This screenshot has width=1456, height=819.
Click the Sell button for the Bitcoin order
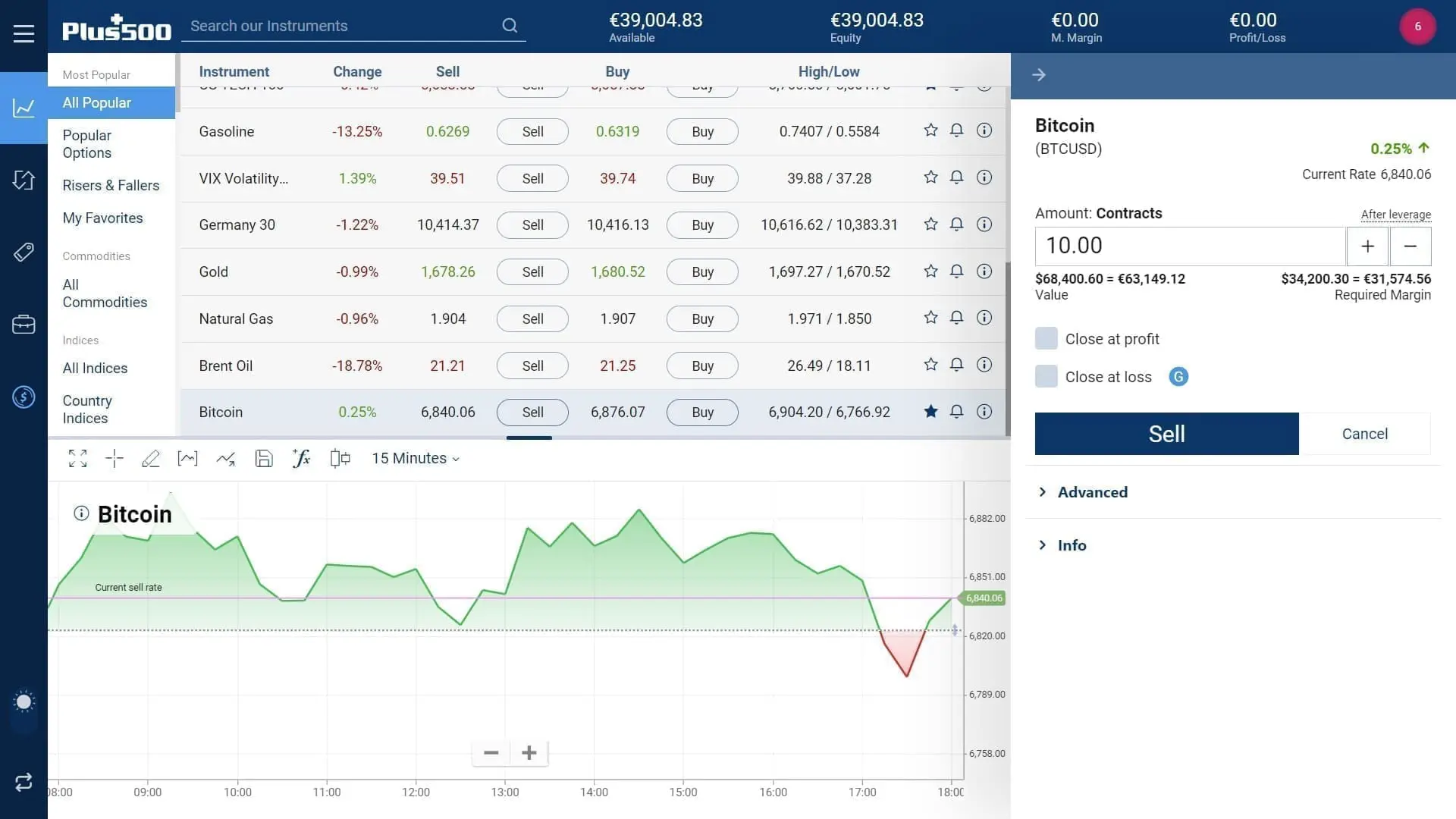(1166, 433)
